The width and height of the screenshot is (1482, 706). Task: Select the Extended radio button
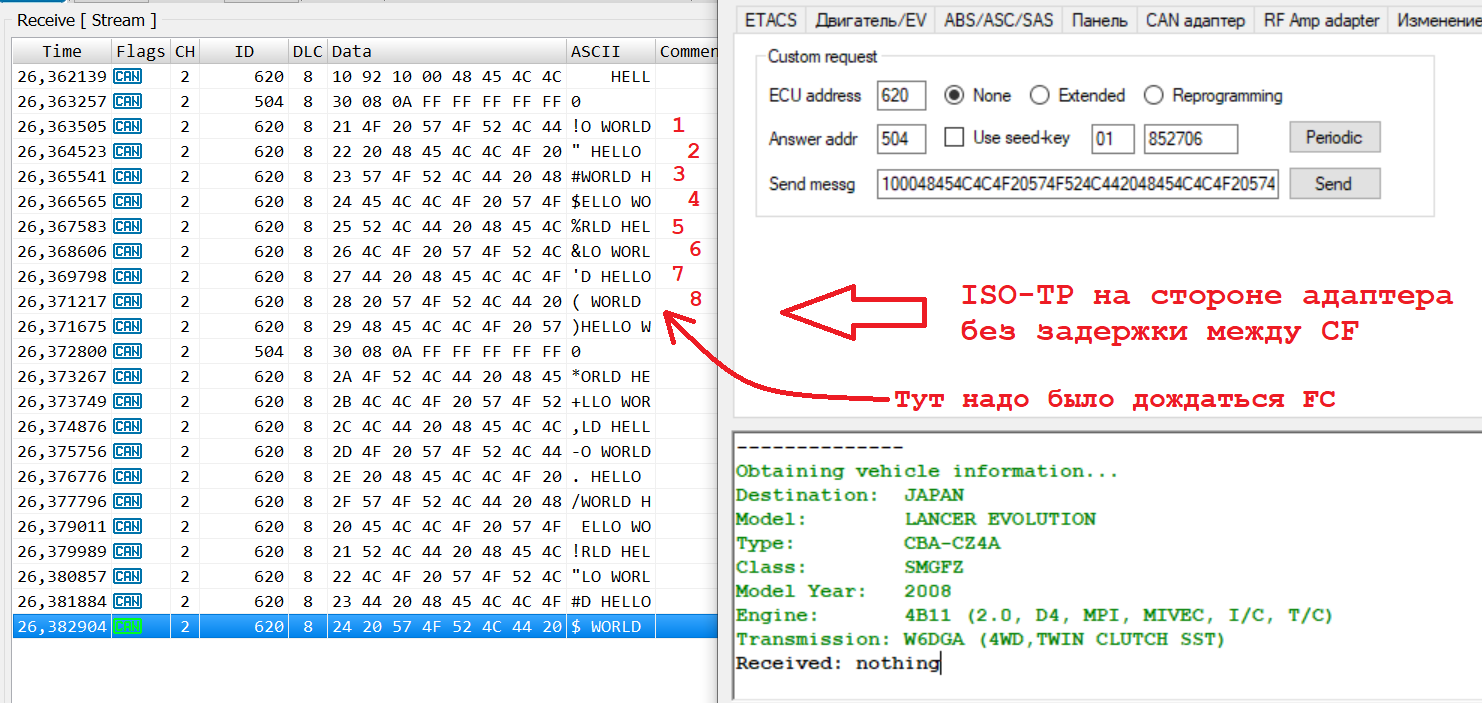[x=1039, y=96]
